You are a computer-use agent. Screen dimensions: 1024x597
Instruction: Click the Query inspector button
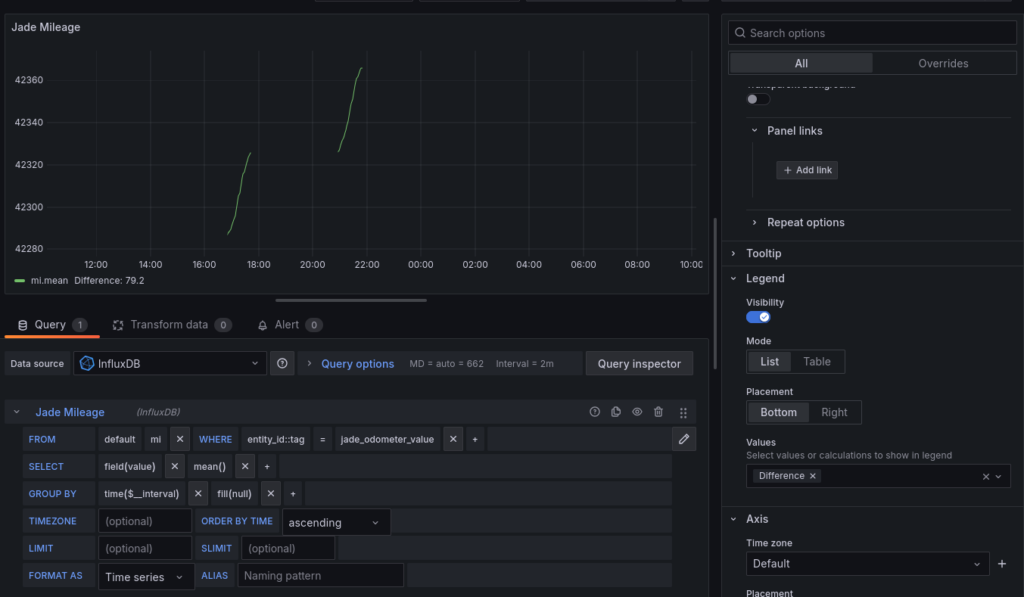click(x=639, y=364)
